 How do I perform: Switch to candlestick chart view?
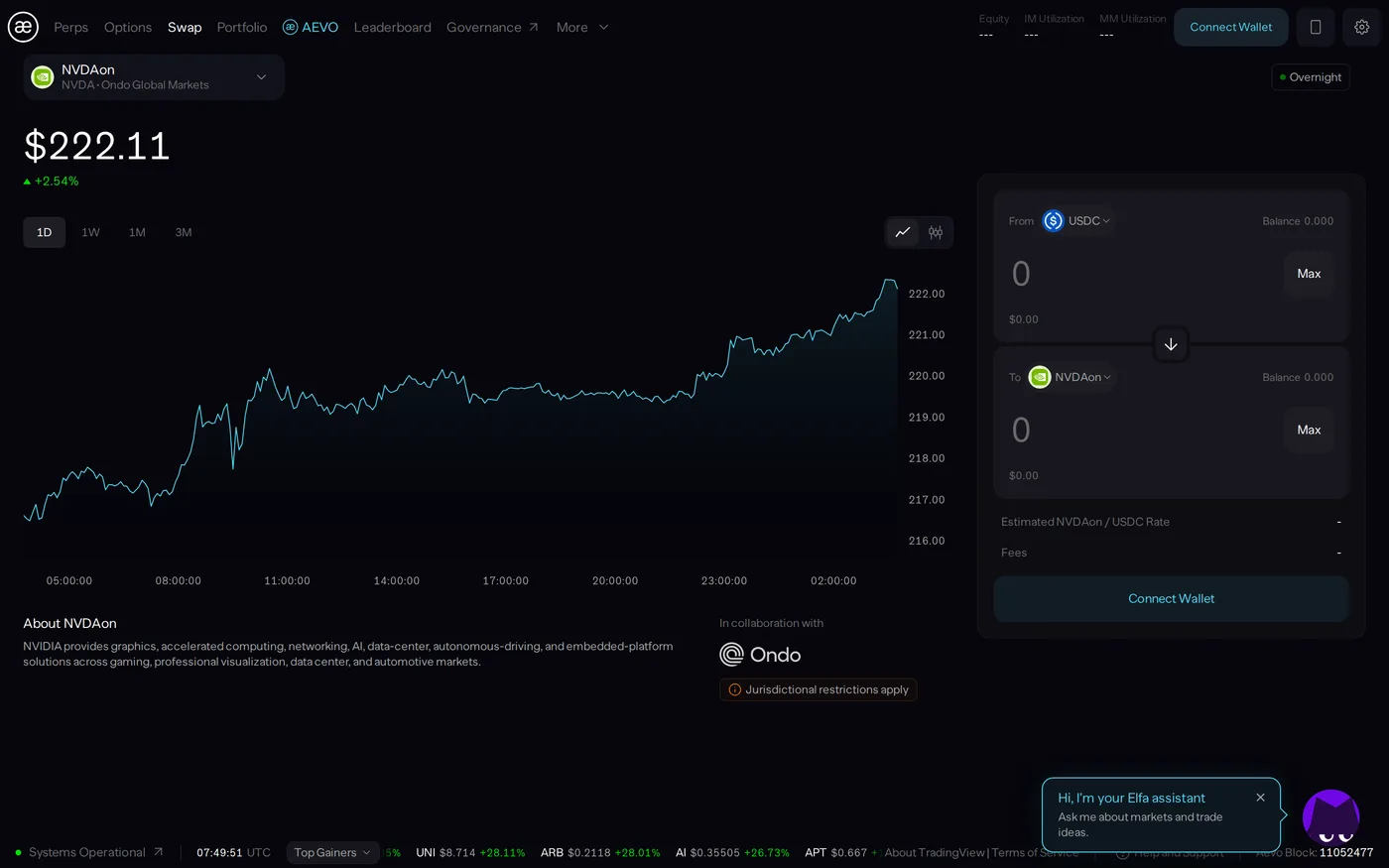point(936,232)
